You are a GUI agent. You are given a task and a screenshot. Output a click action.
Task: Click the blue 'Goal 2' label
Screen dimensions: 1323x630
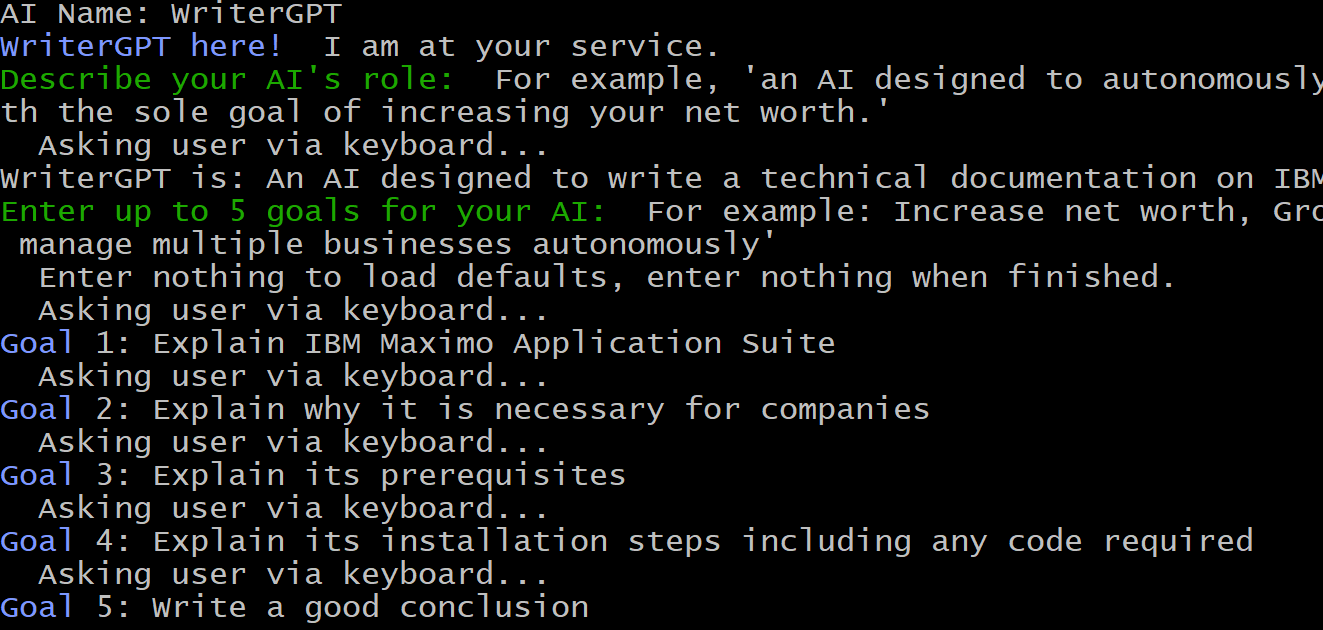tap(58, 409)
